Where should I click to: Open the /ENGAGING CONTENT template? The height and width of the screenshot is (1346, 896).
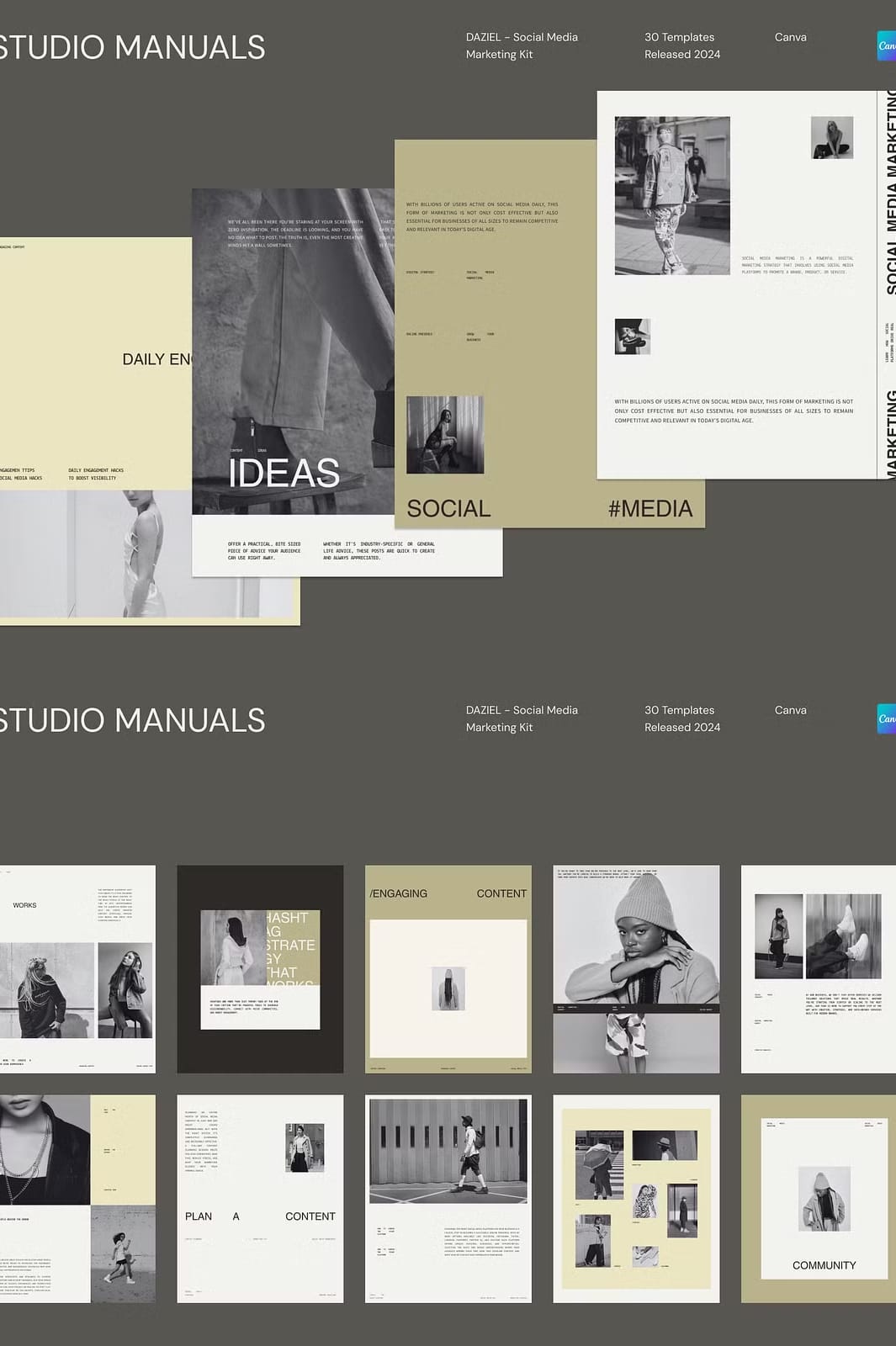pos(448,968)
